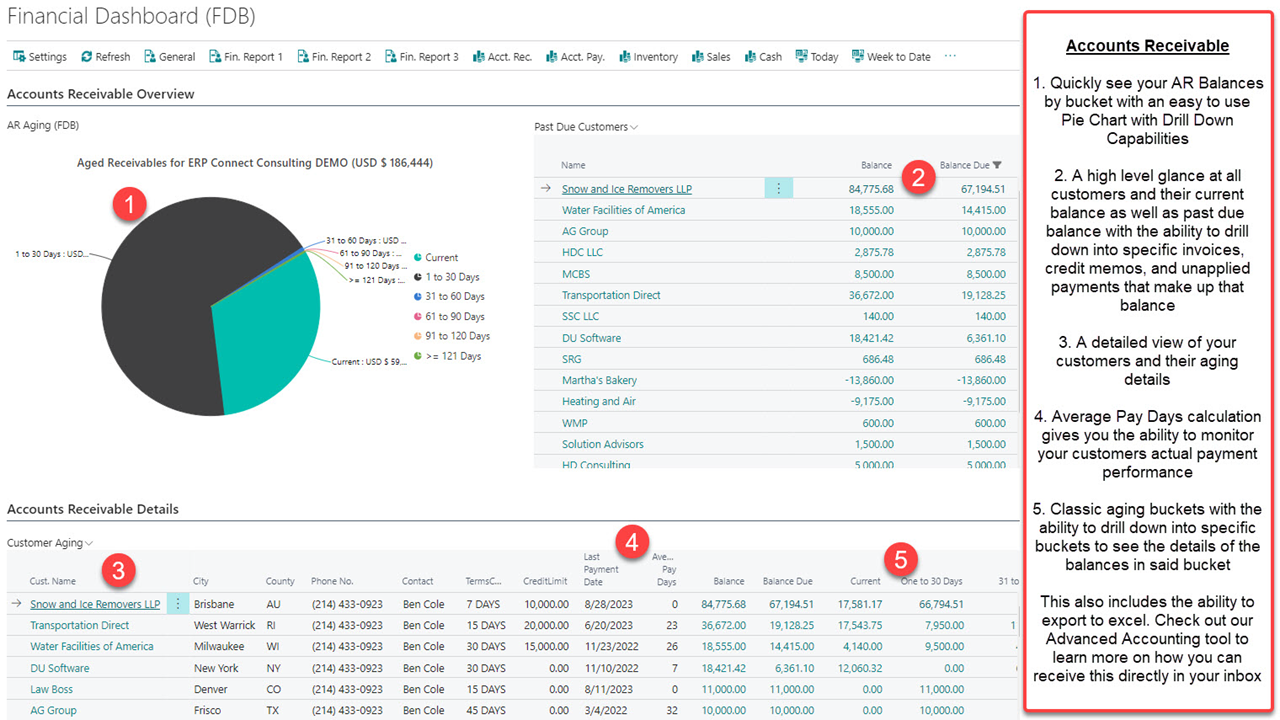Open the General report icon
Screen dimensions: 1280x720
click(150, 57)
